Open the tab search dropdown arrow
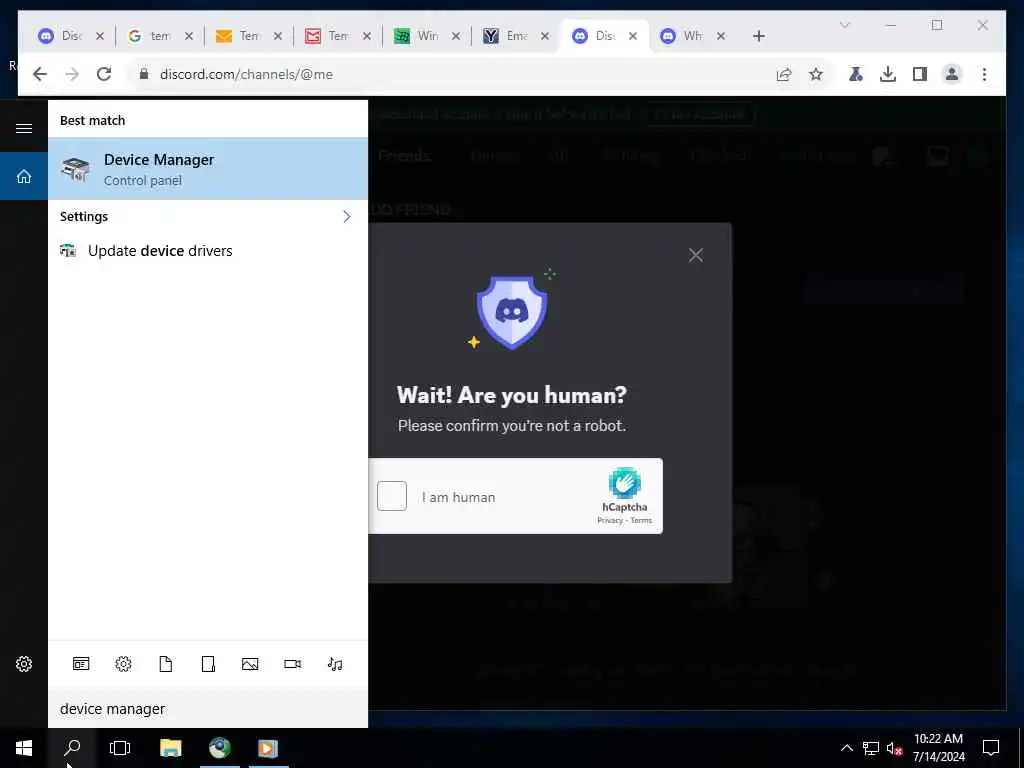1024x768 pixels. click(844, 25)
